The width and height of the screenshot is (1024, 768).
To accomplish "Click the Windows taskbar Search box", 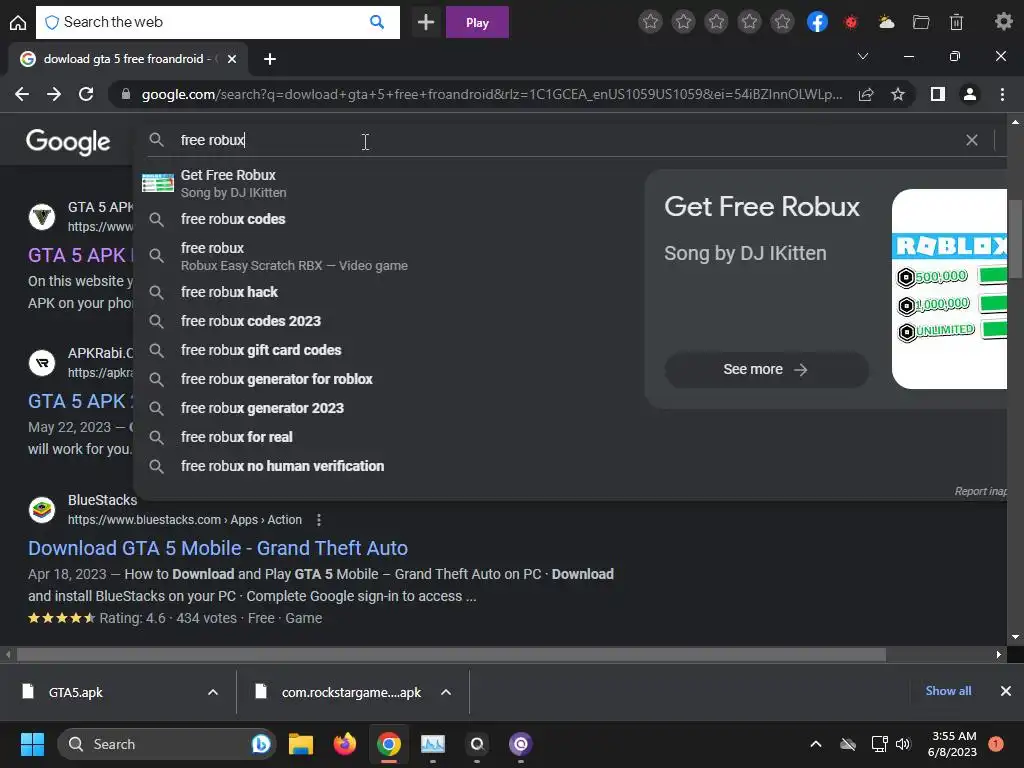I will coord(167,744).
